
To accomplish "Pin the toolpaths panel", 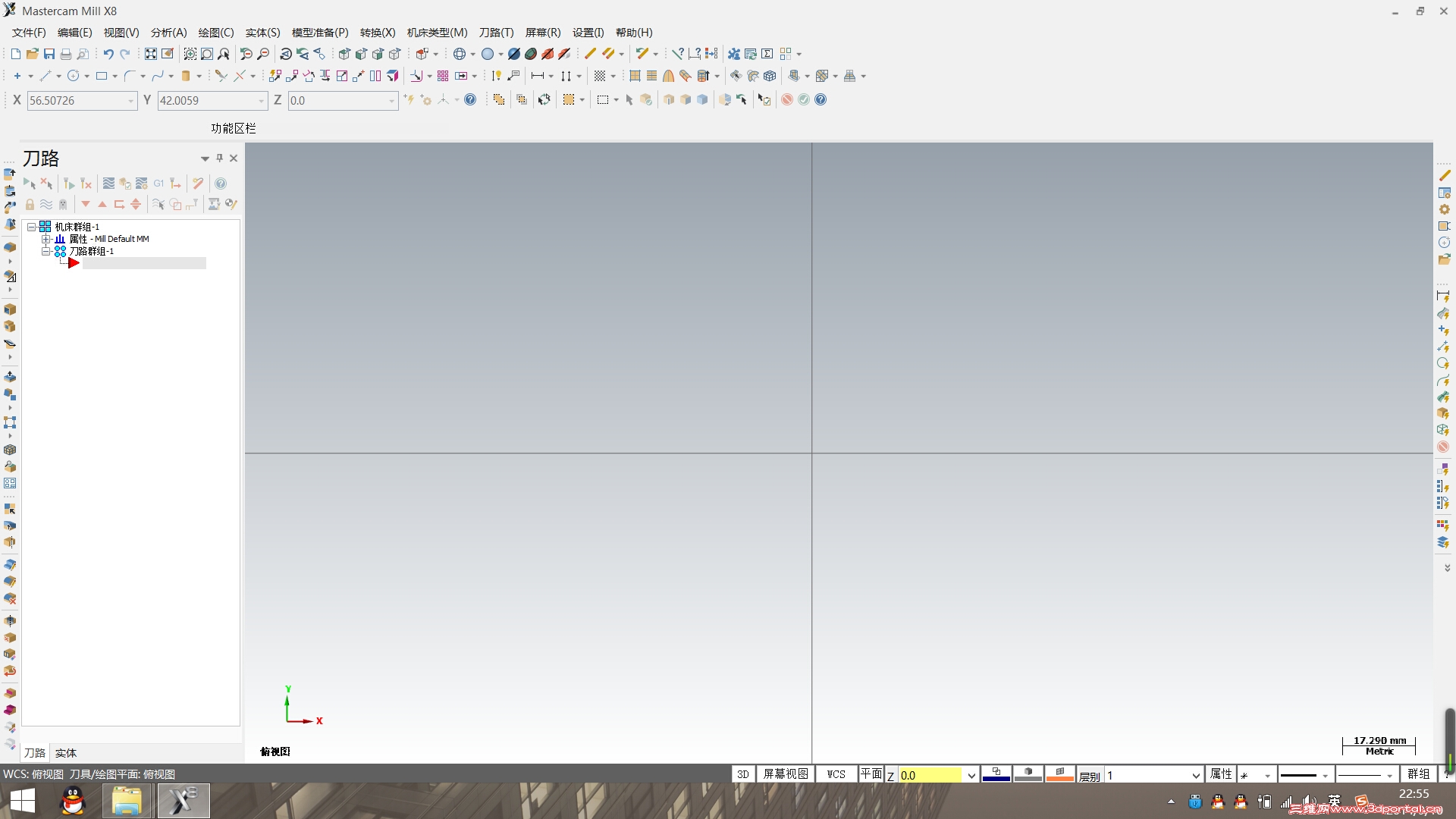I will (x=219, y=158).
